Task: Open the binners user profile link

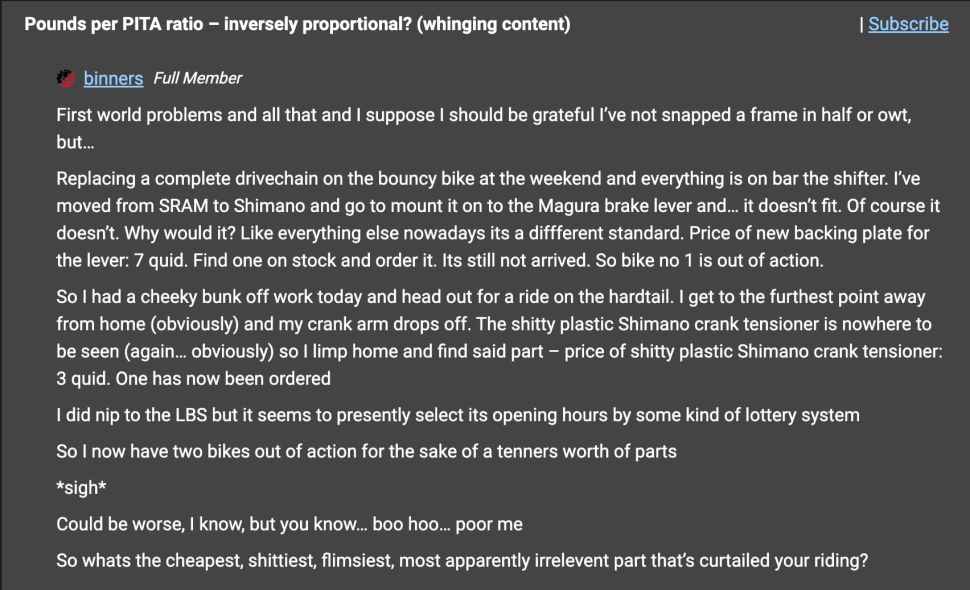Action: coord(113,78)
